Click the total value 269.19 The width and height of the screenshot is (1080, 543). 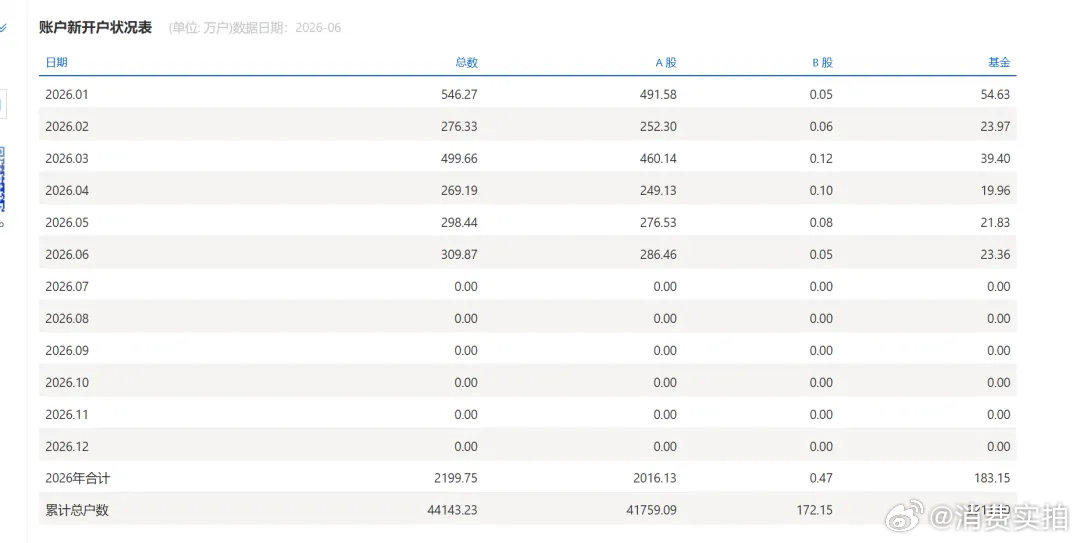click(459, 190)
